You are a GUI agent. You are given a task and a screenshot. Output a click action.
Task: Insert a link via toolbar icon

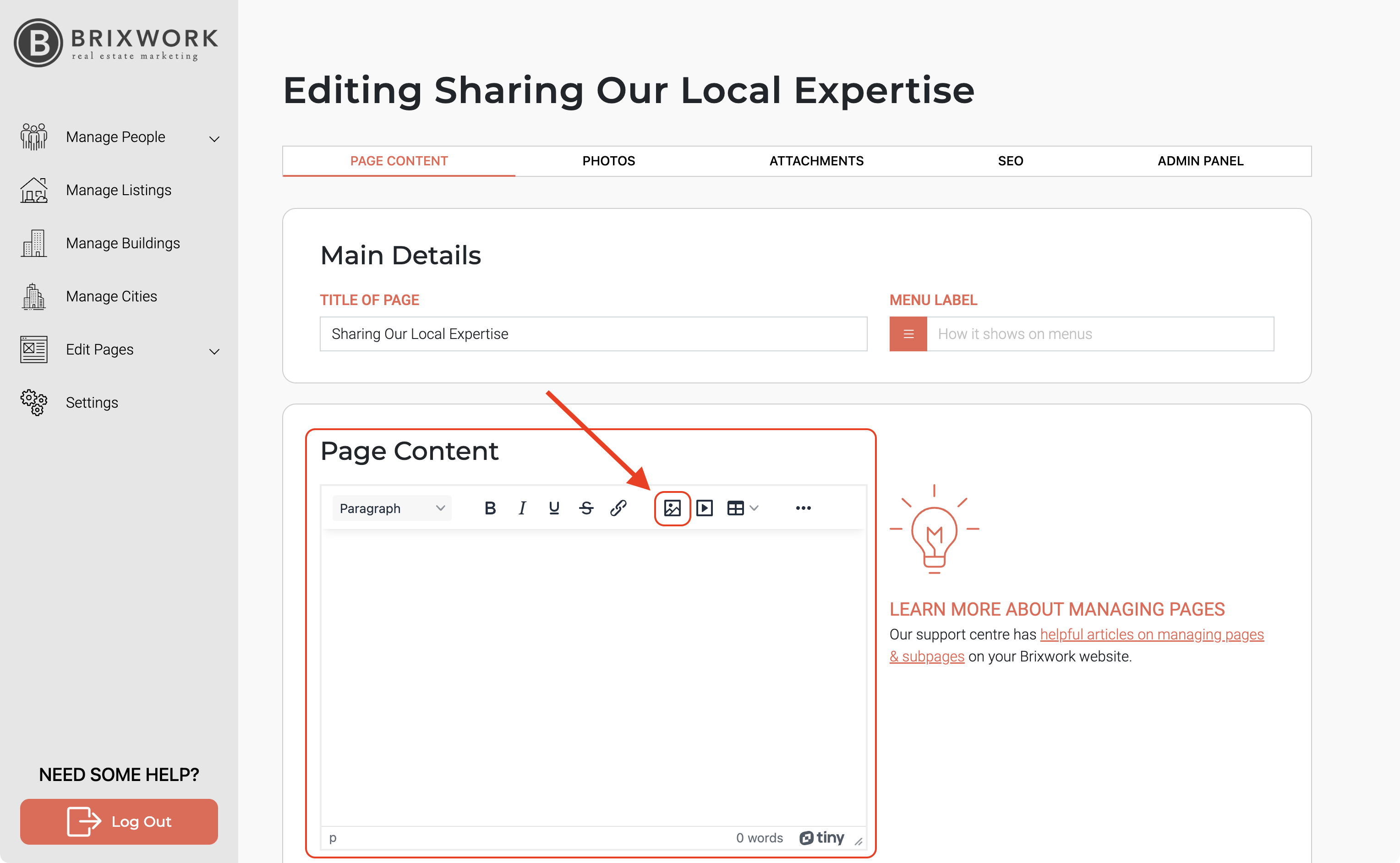(618, 508)
